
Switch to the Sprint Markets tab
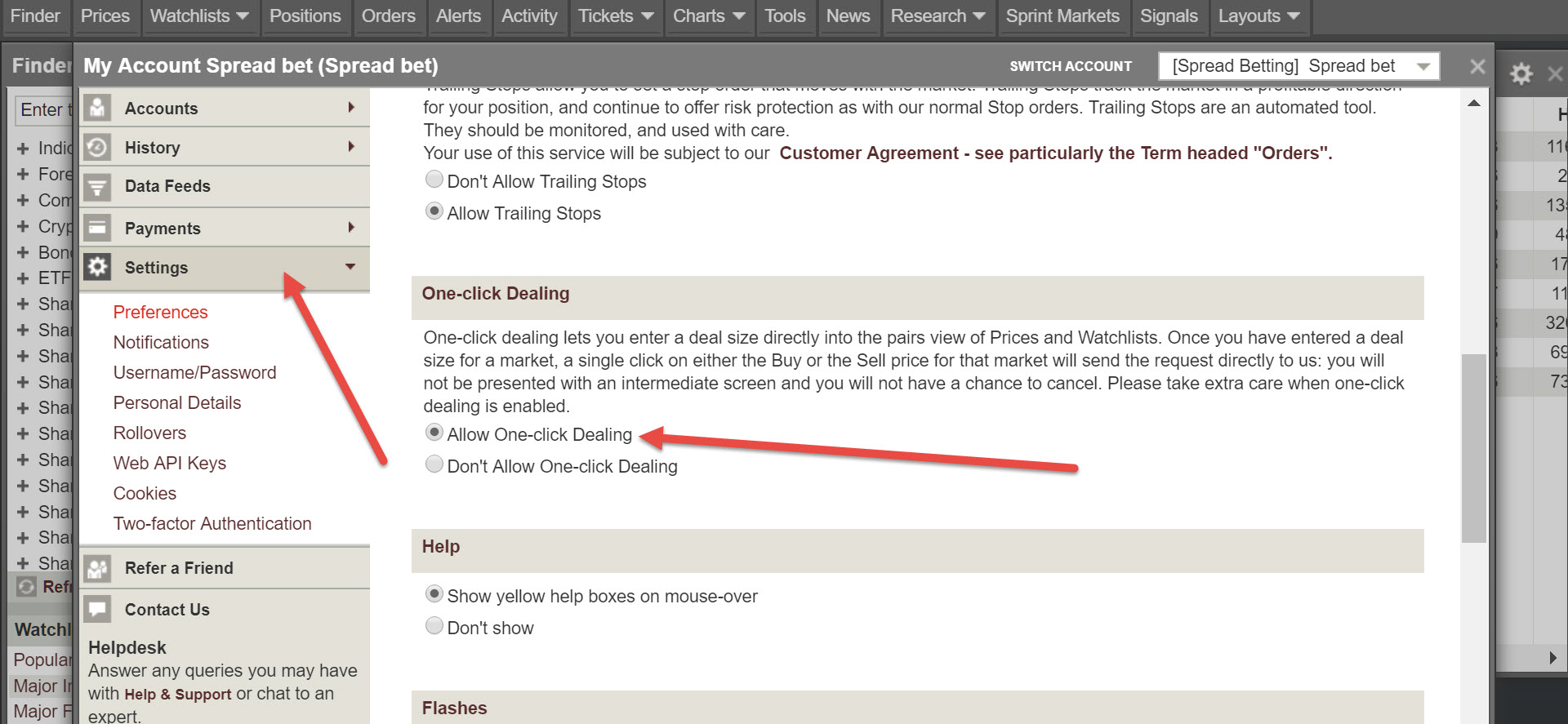pyautogui.click(x=1062, y=16)
